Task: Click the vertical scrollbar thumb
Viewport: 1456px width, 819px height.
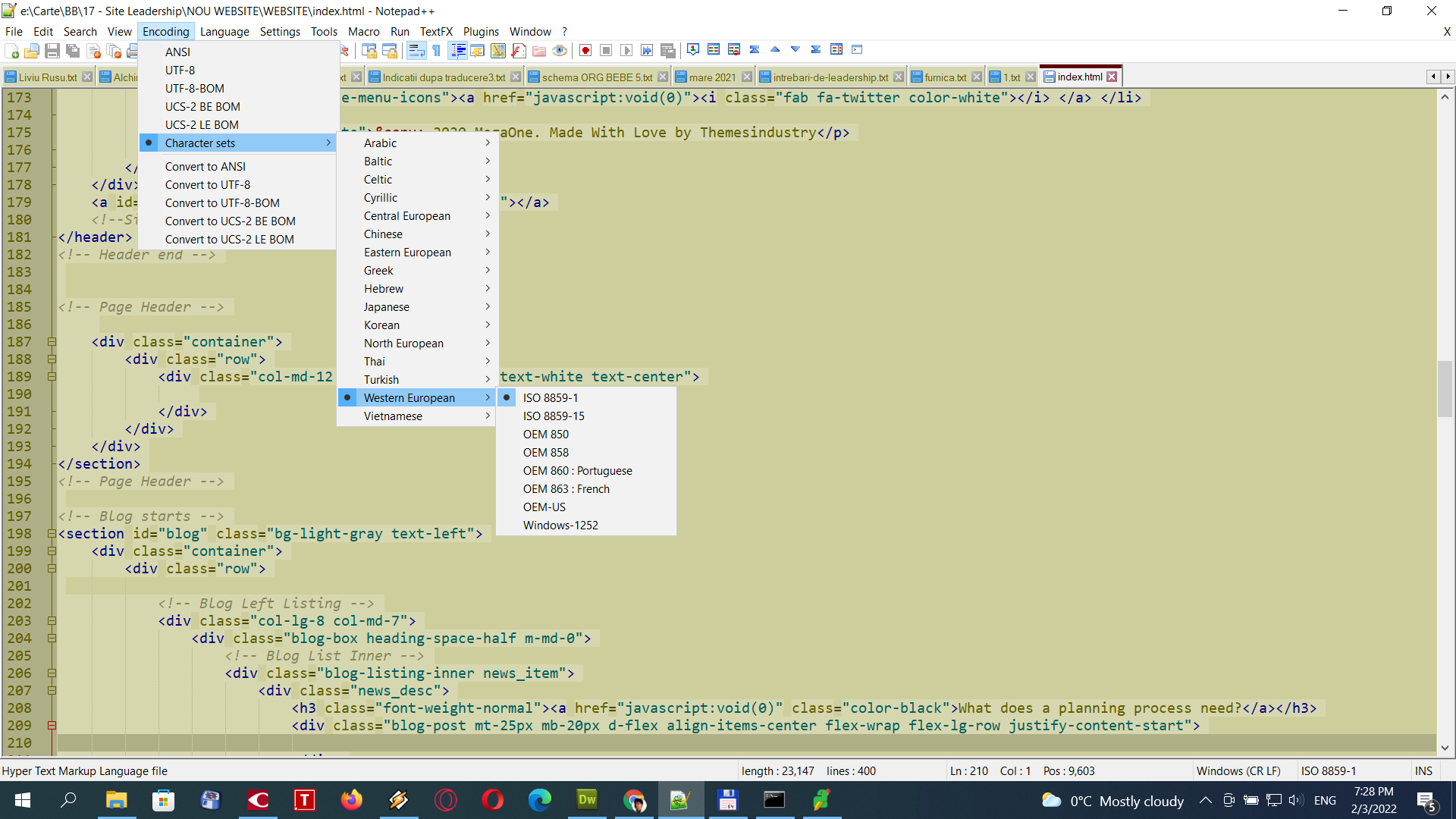Action: click(x=1445, y=389)
